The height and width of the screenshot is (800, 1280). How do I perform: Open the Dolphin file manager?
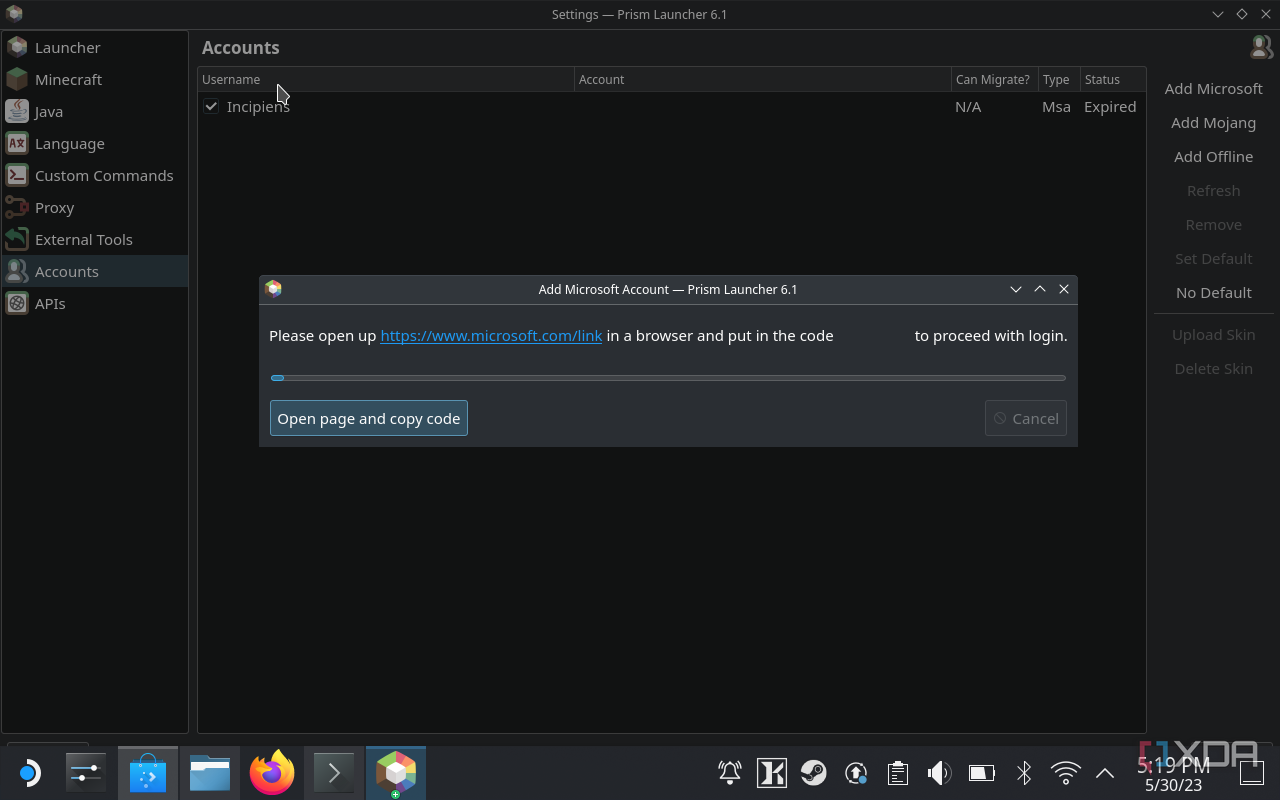[x=210, y=773]
